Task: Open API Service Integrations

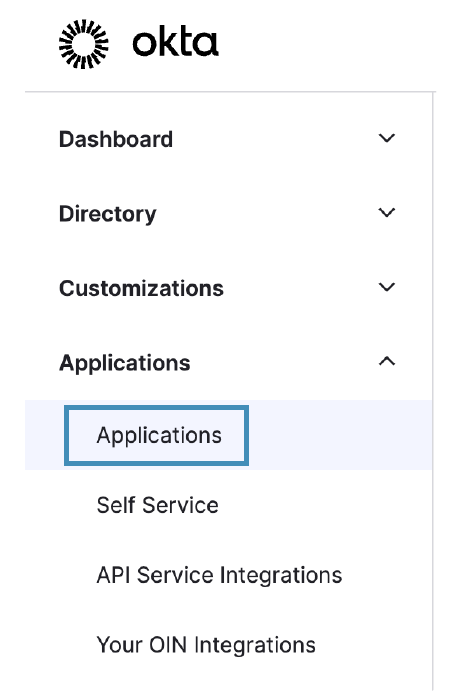Action: point(220,575)
